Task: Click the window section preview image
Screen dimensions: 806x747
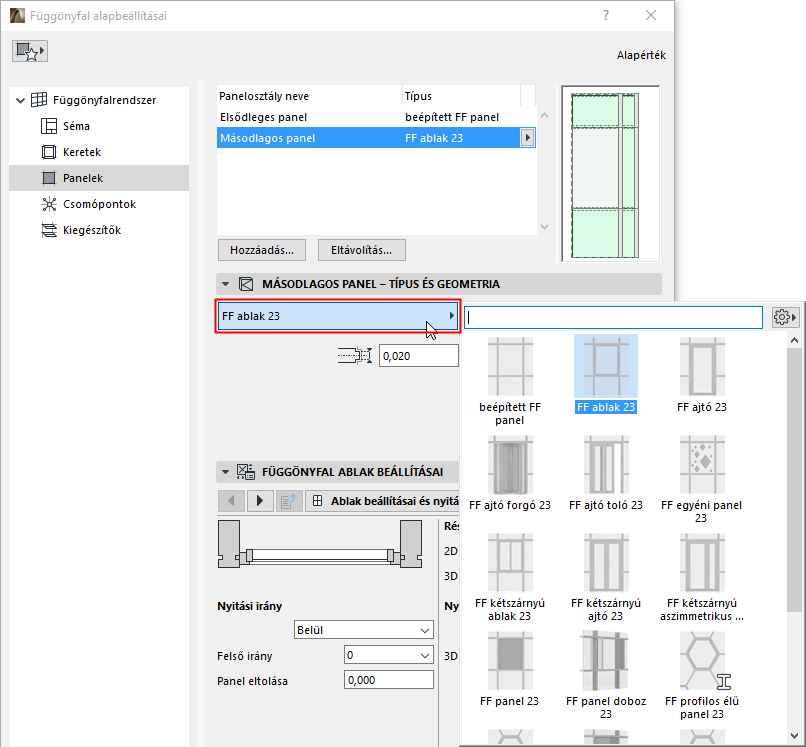Action: pos(320,544)
